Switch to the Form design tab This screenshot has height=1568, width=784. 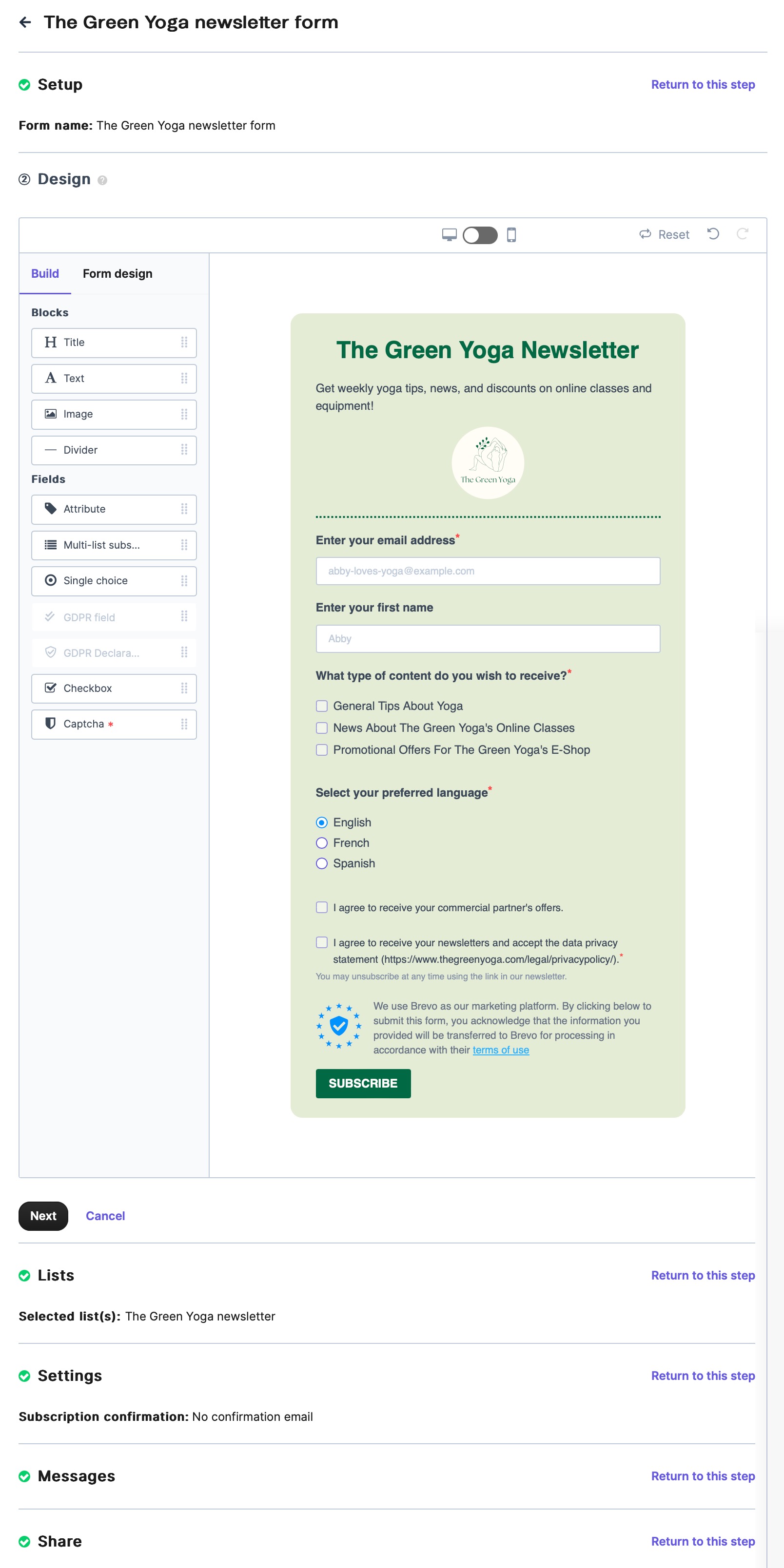[118, 274]
